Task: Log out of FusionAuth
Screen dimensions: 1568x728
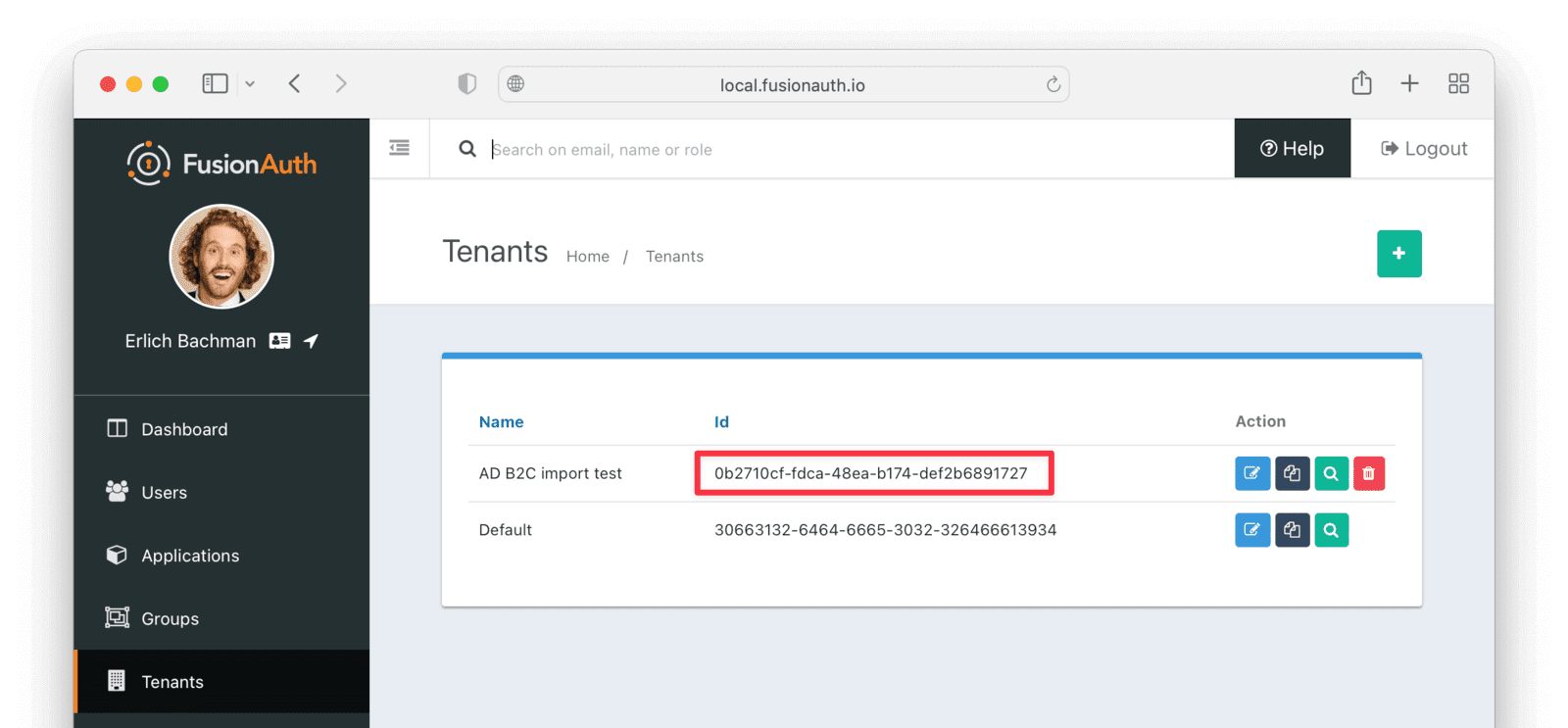Action: point(1423,148)
